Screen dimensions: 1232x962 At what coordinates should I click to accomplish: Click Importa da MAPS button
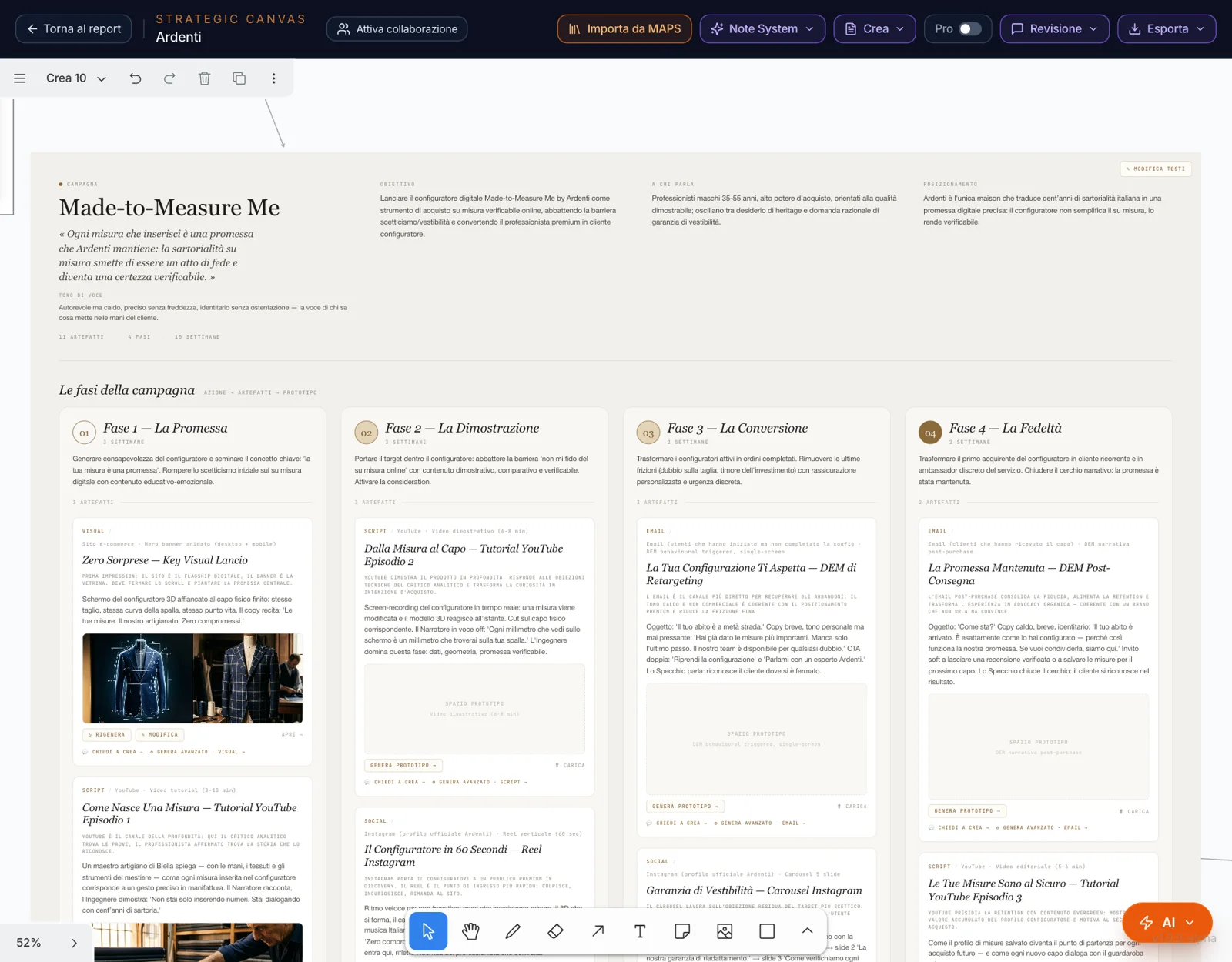tap(624, 29)
